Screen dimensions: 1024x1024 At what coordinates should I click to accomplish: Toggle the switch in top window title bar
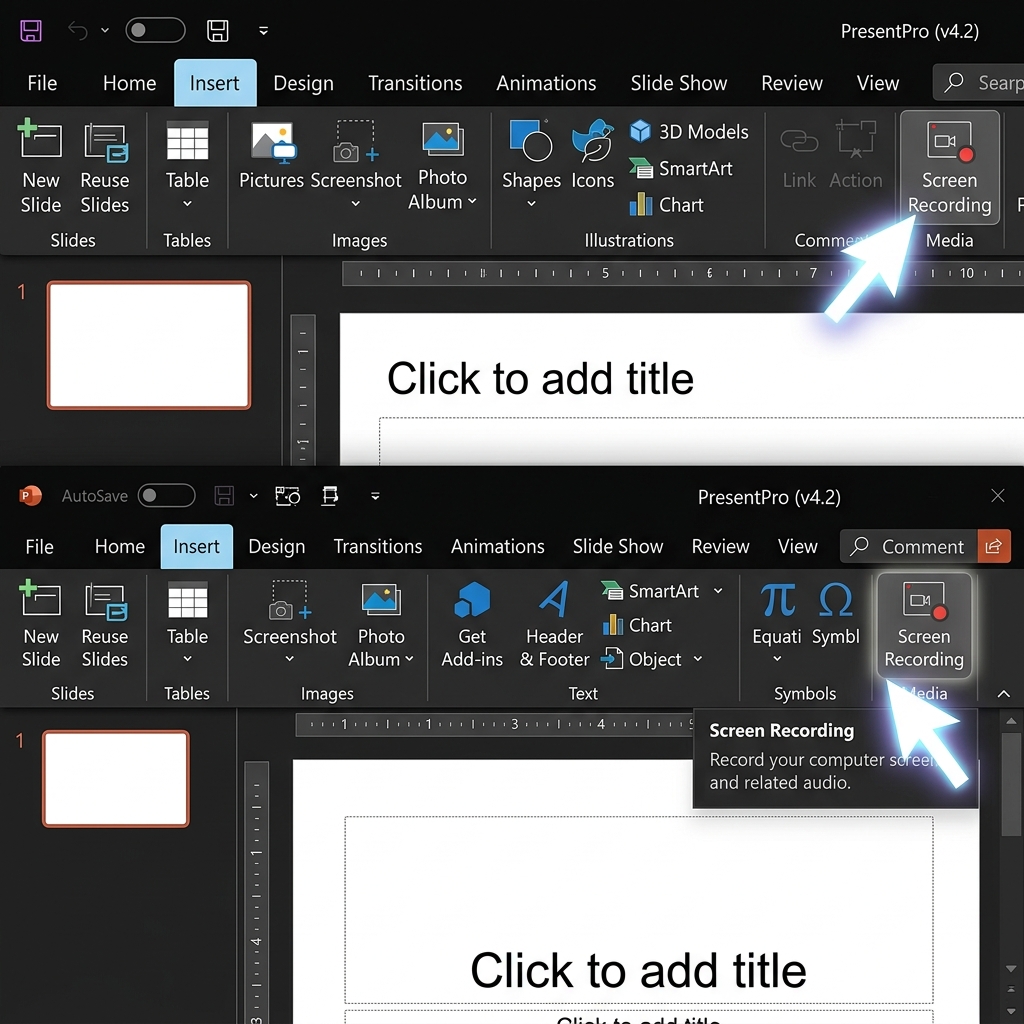coord(155,31)
